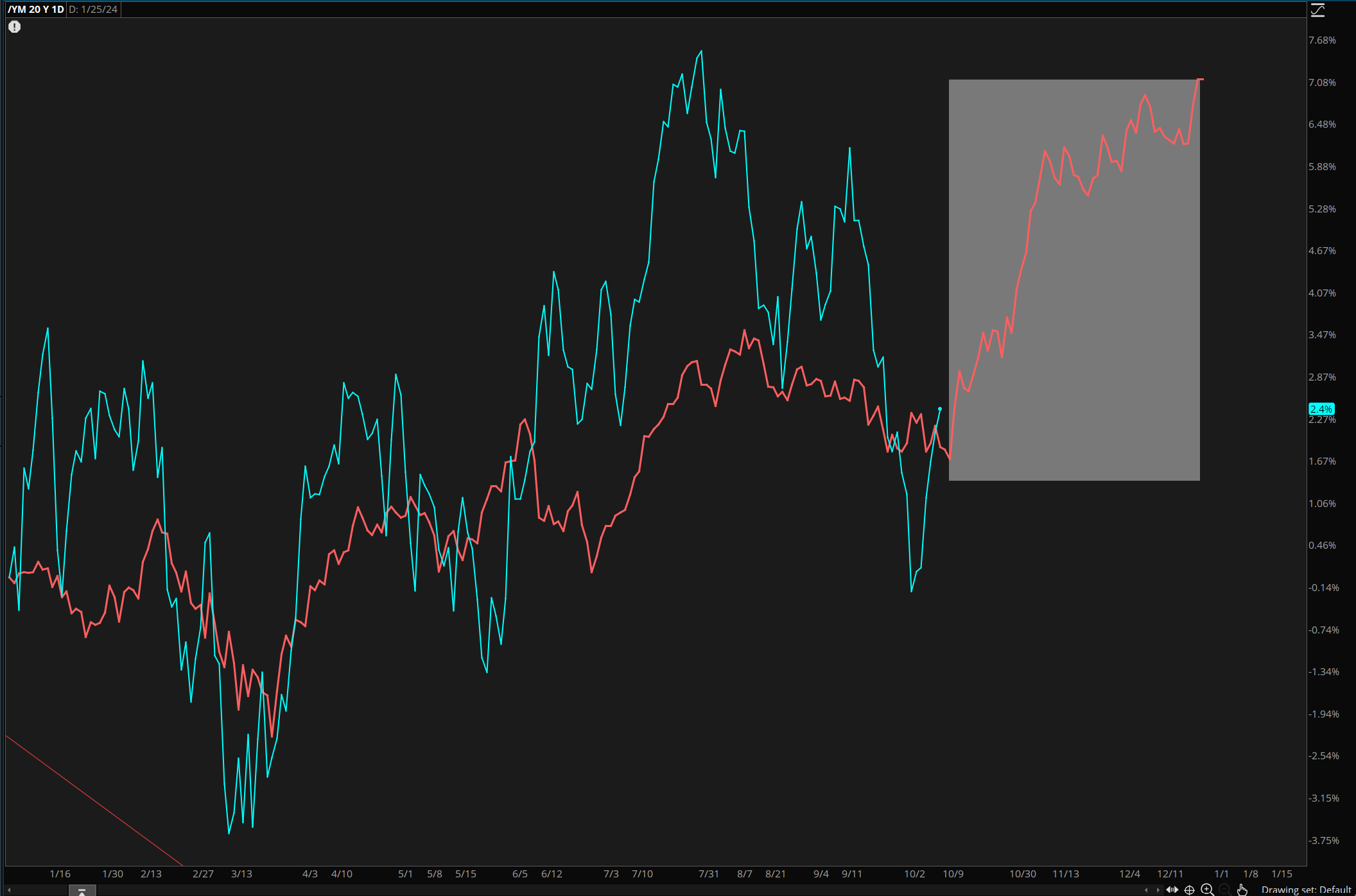The image size is (1356, 896).
Task: Click the expand time axis arrows icon
Action: tap(1172, 890)
